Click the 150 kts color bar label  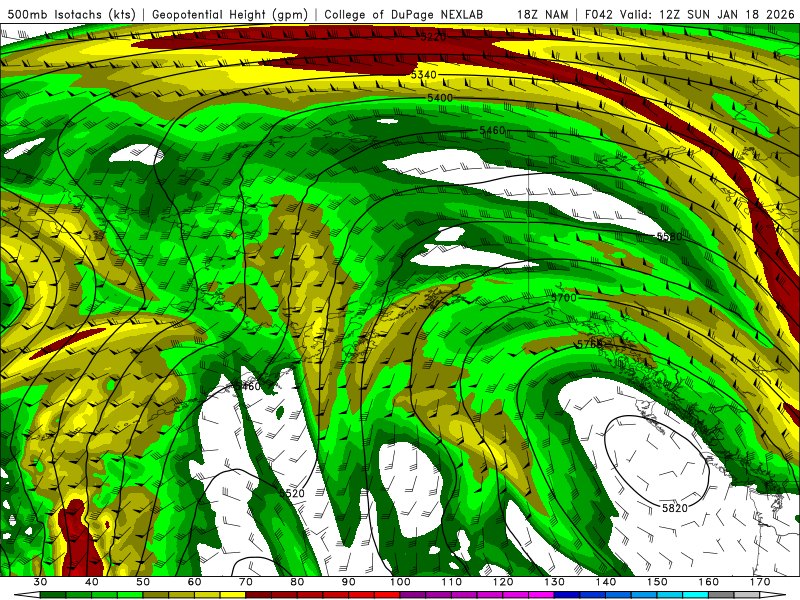pyautogui.click(x=657, y=582)
